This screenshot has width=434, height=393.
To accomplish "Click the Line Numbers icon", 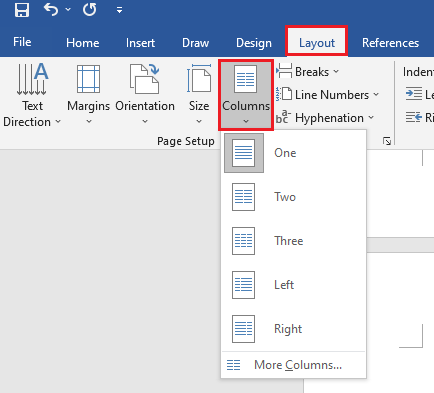I will coord(284,94).
